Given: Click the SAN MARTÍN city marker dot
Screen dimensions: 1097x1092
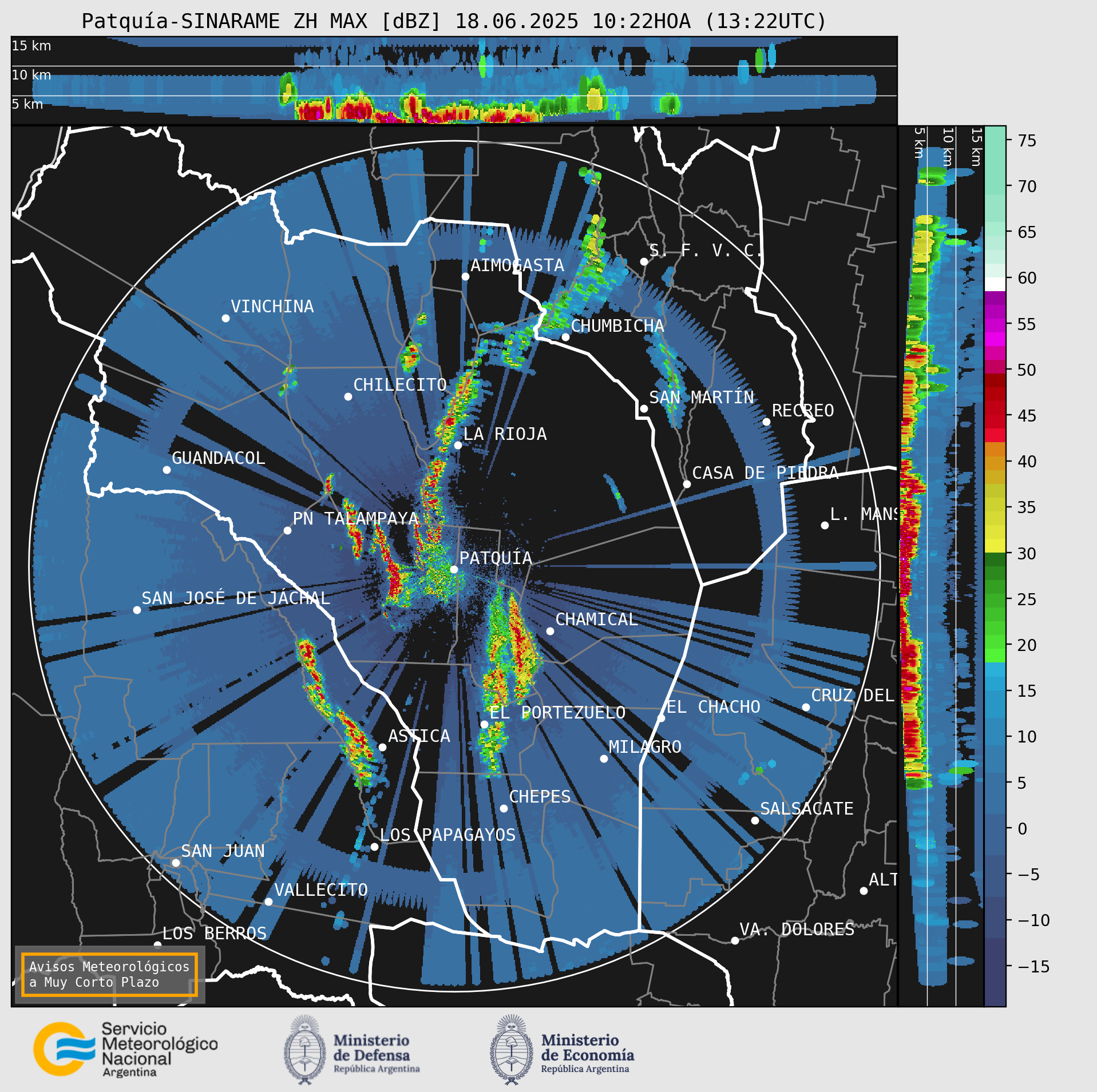Looking at the screenshot, I should coord(644,408).
